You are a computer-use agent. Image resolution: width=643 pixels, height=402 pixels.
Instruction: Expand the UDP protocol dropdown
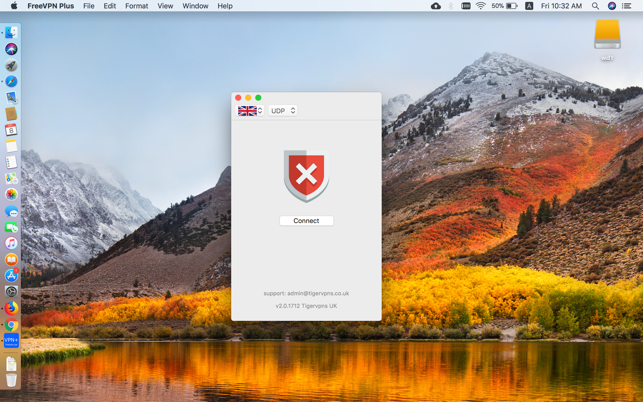pyautogui.click(x=283, y=111)
